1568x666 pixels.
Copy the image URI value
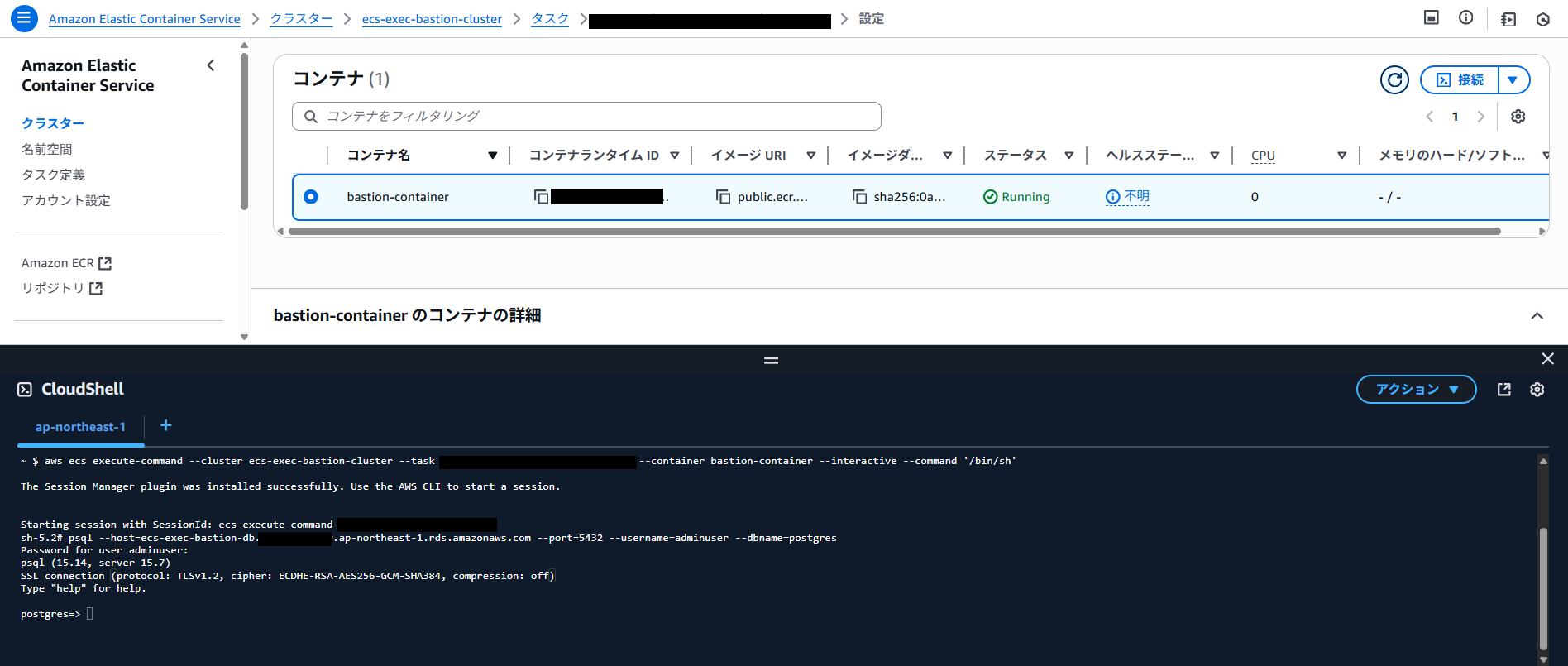(723, 197)
